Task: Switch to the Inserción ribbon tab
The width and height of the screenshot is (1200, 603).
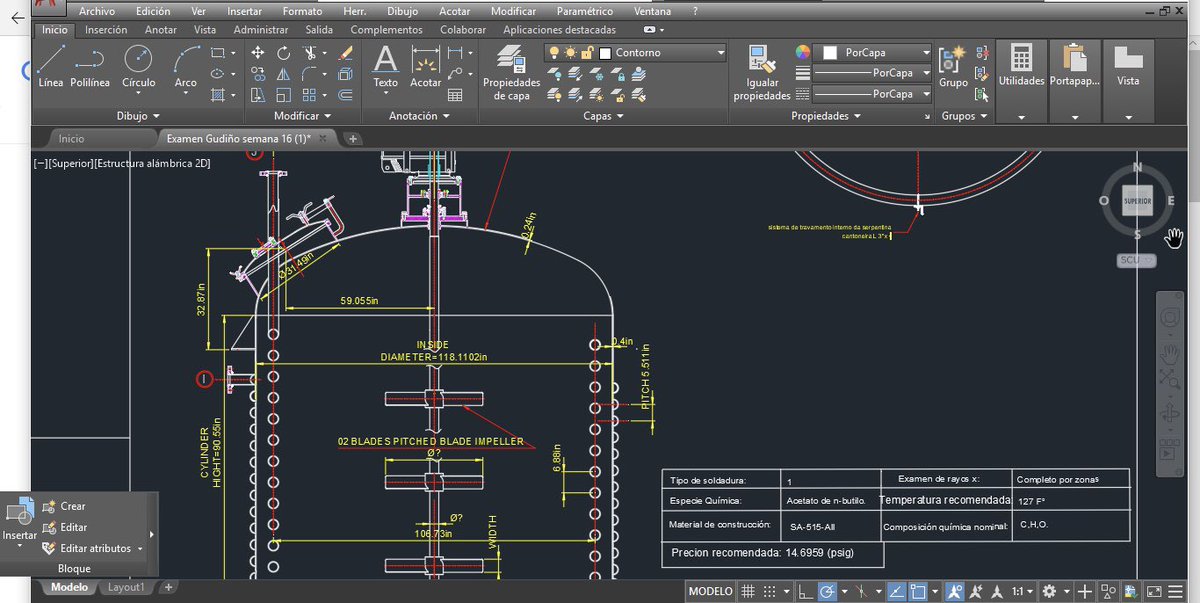Action: (106, 30)
